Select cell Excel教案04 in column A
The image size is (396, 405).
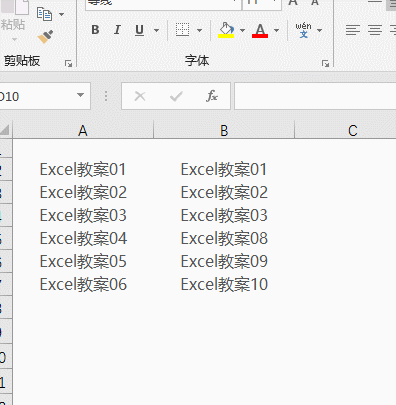pos(83,238)
